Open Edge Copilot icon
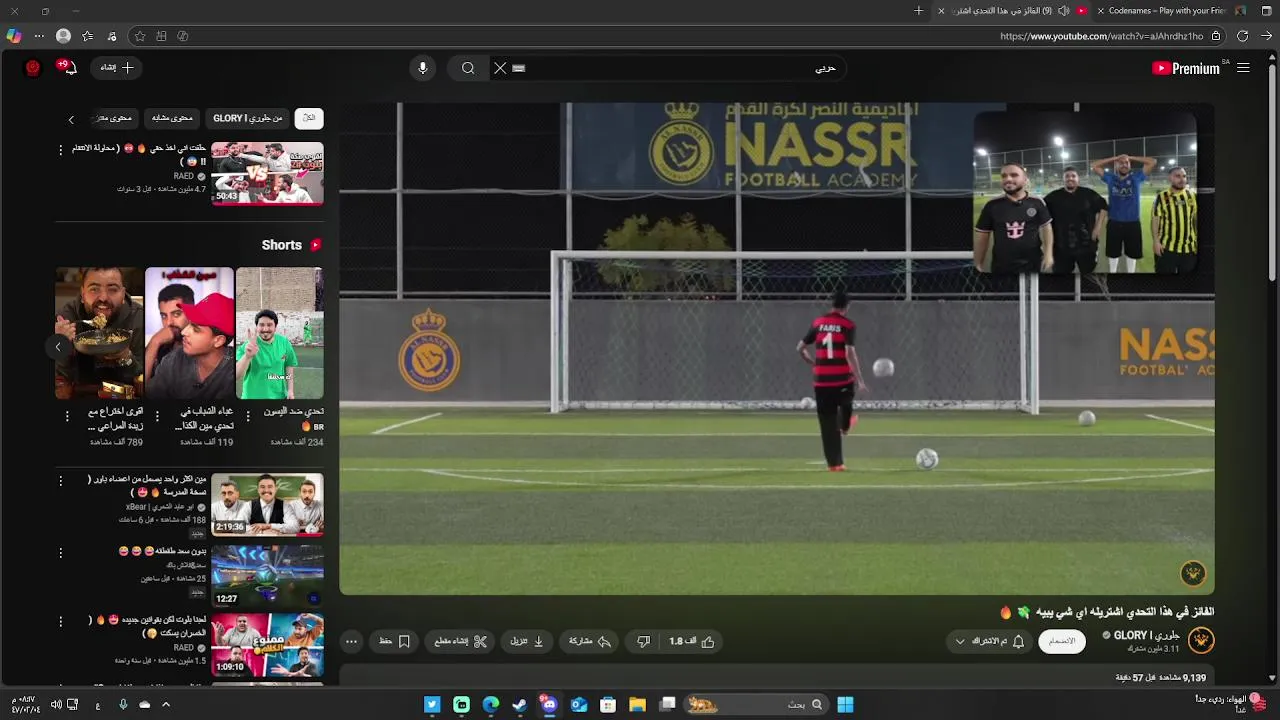The height and width of the screenshot is (720, 1280). [13, 36]
